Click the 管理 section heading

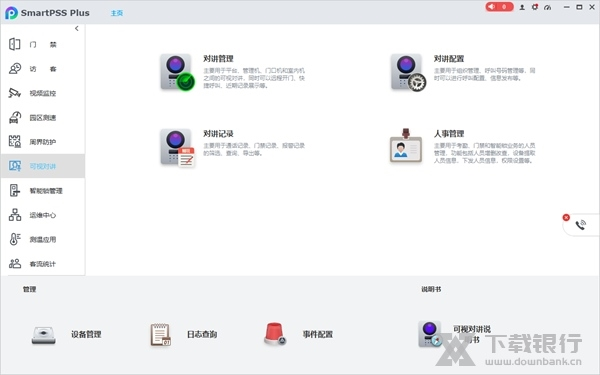click(29, 289)
